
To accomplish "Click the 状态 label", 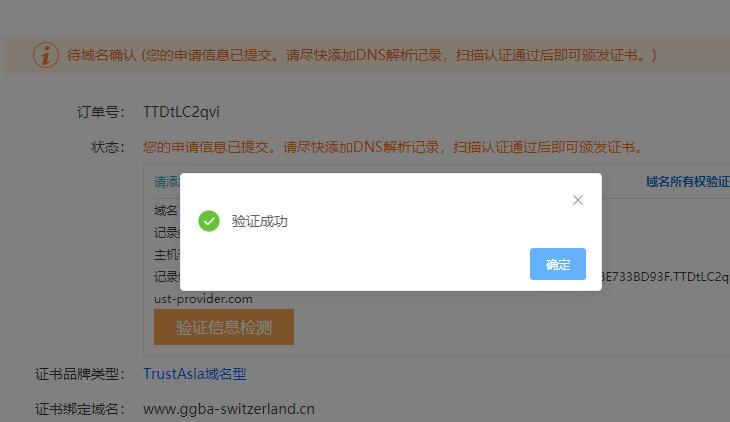I will pyautogui.click(x=108, y=147).
